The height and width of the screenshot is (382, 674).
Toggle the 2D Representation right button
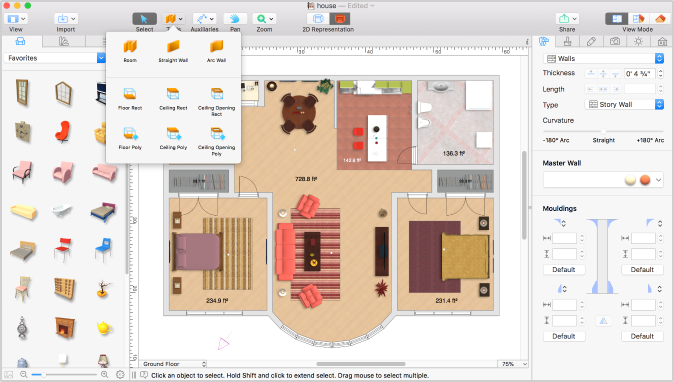coord(340,18)
